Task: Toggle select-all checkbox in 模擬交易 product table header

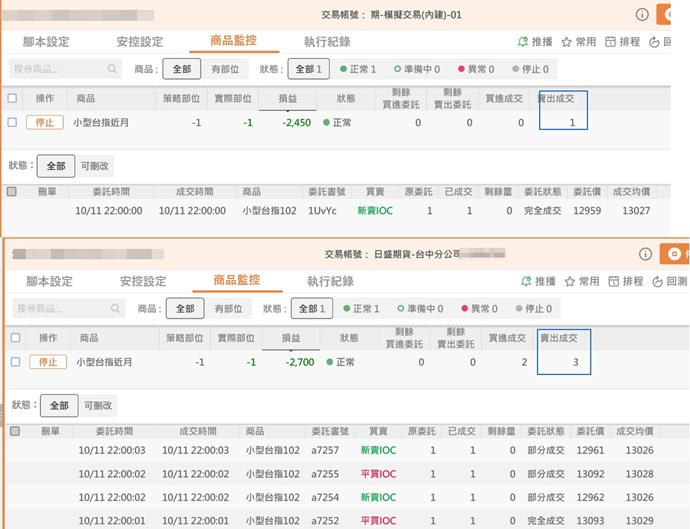Action: (12, 98)
